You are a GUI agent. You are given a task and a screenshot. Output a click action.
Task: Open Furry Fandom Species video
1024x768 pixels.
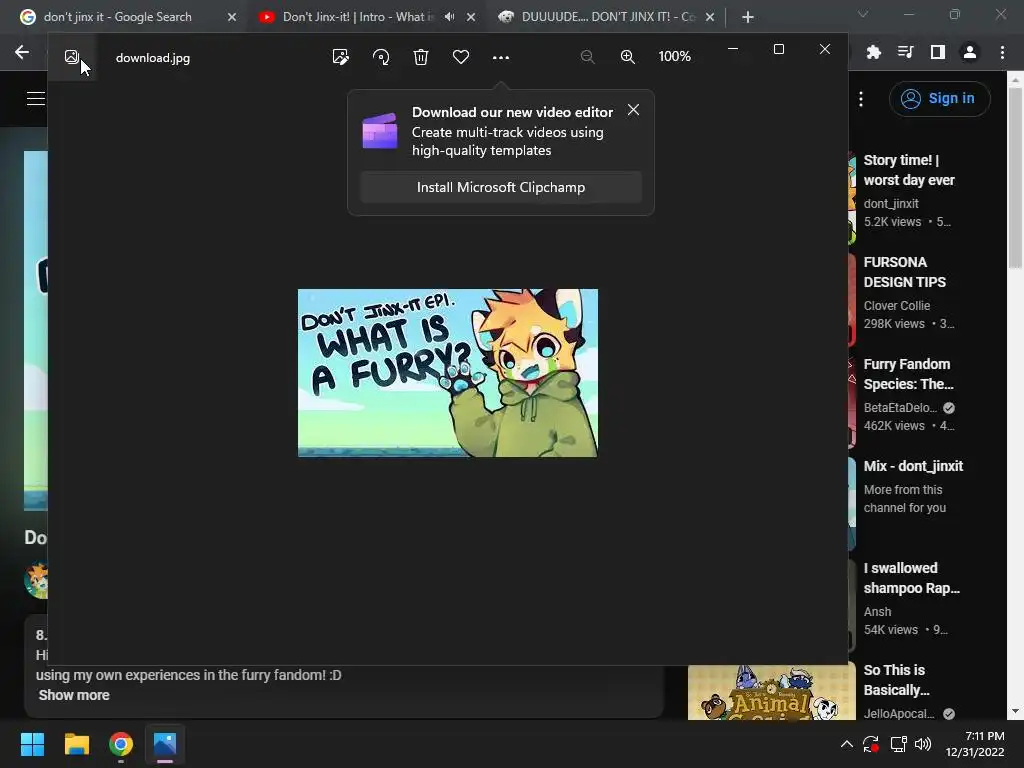(x=908, y=374)
